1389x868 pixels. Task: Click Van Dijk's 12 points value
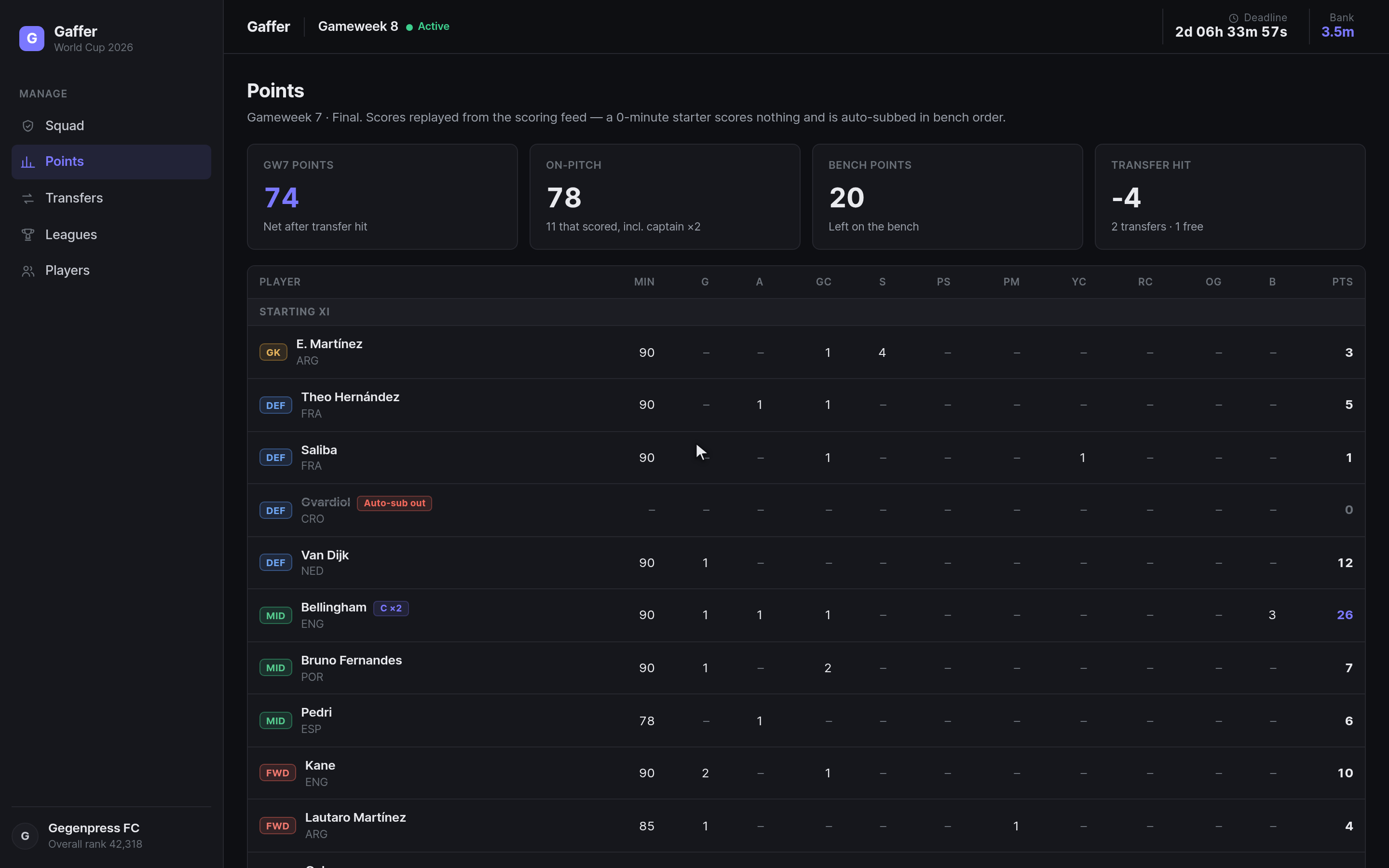tap(1345, 563)
